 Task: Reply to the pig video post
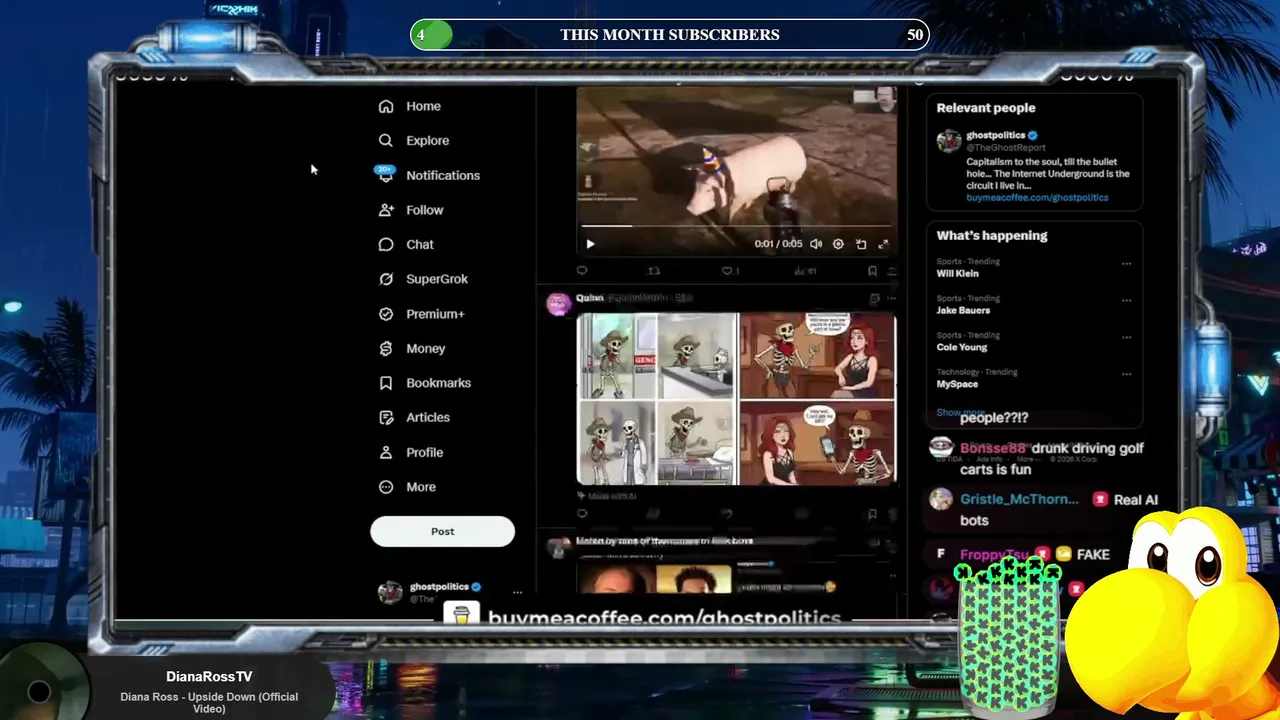(582, 270)
